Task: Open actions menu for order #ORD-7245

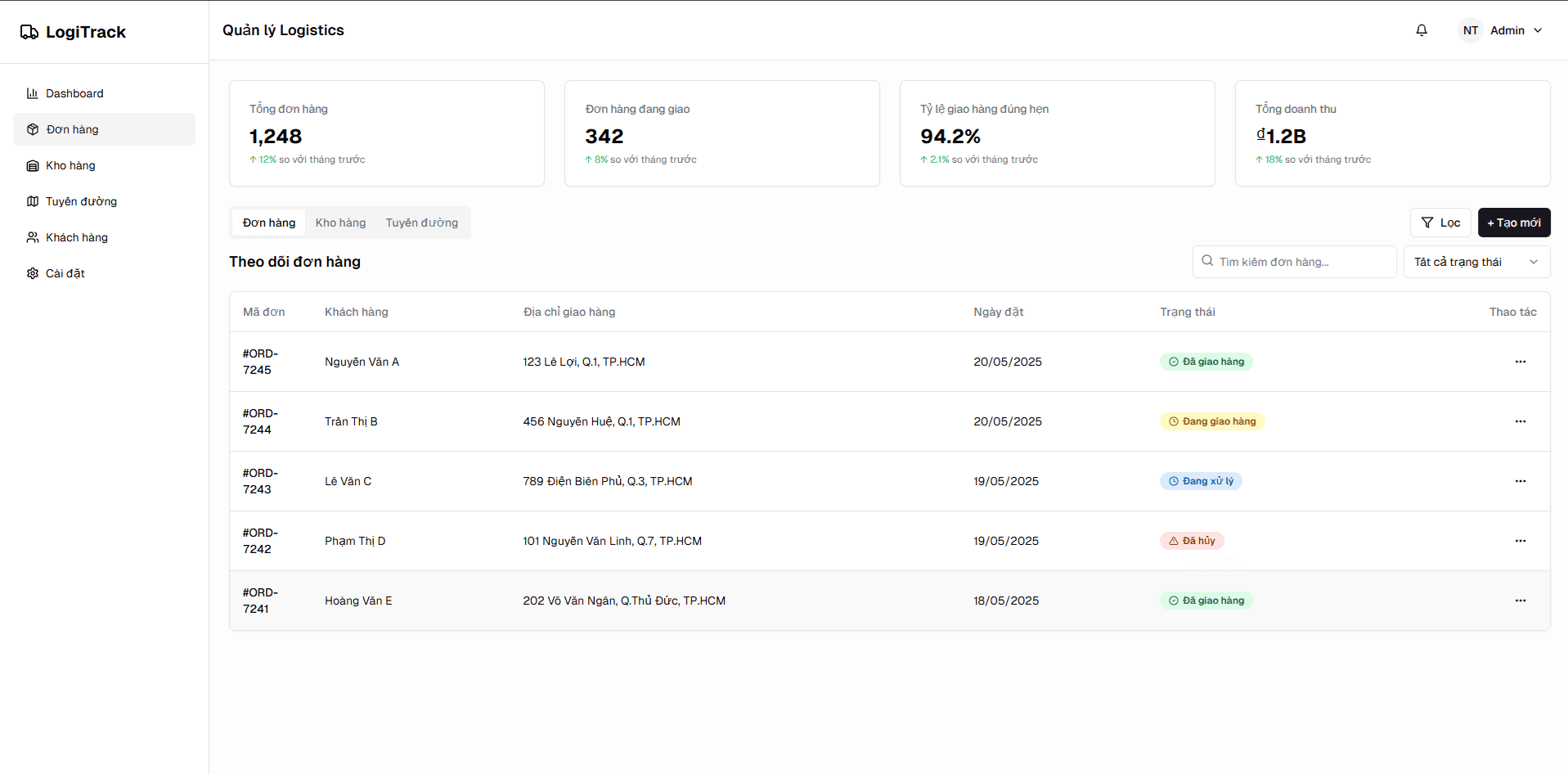Action: (1521, 362)
